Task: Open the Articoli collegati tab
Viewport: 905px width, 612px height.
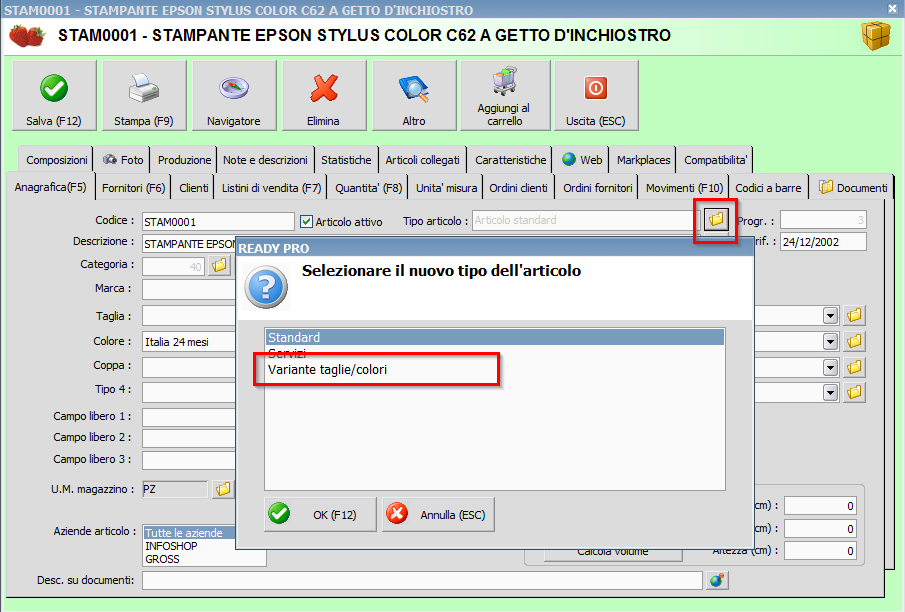Action: (422, 160)
